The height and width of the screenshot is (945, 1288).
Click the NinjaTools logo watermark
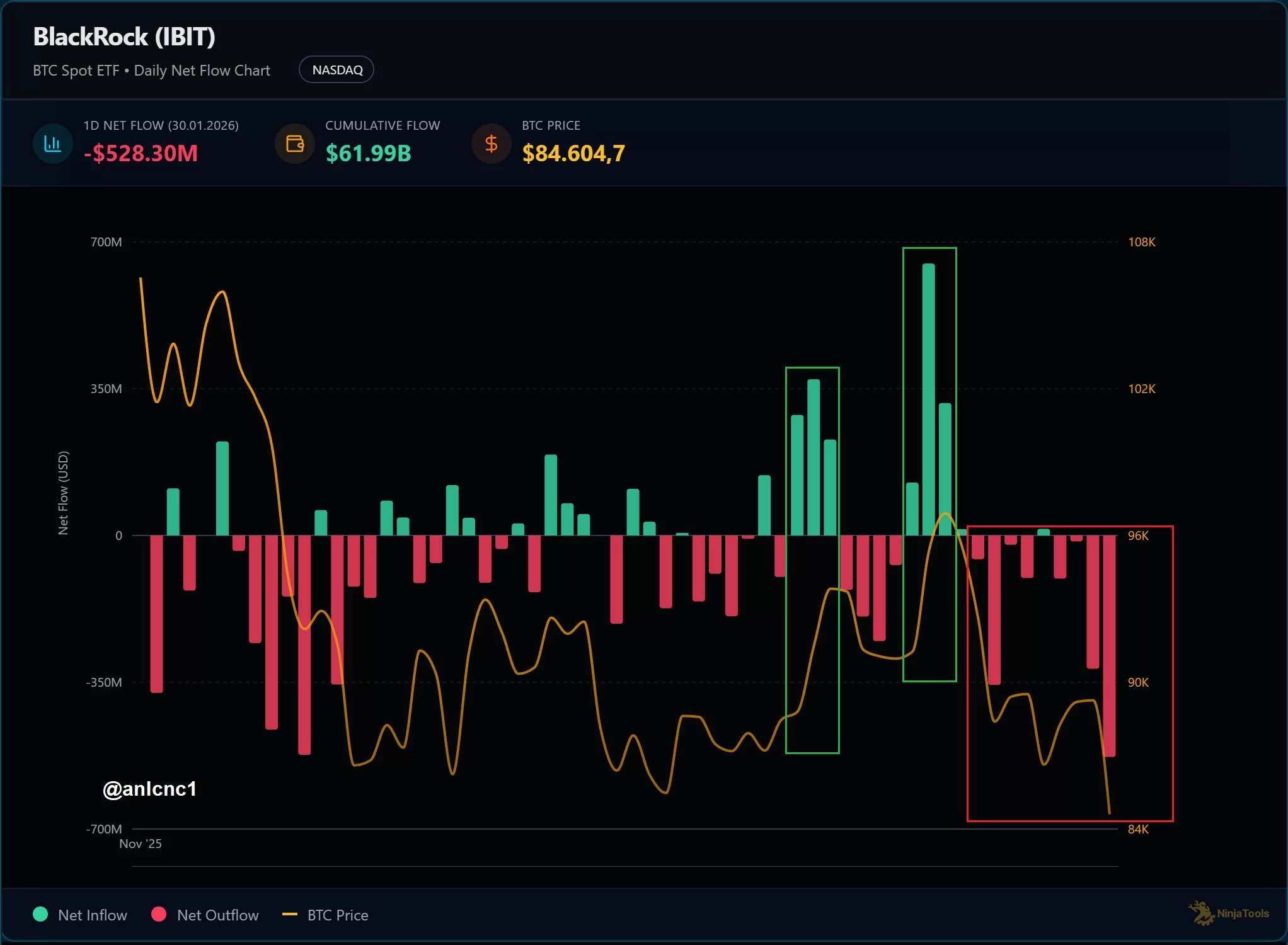1228,913
